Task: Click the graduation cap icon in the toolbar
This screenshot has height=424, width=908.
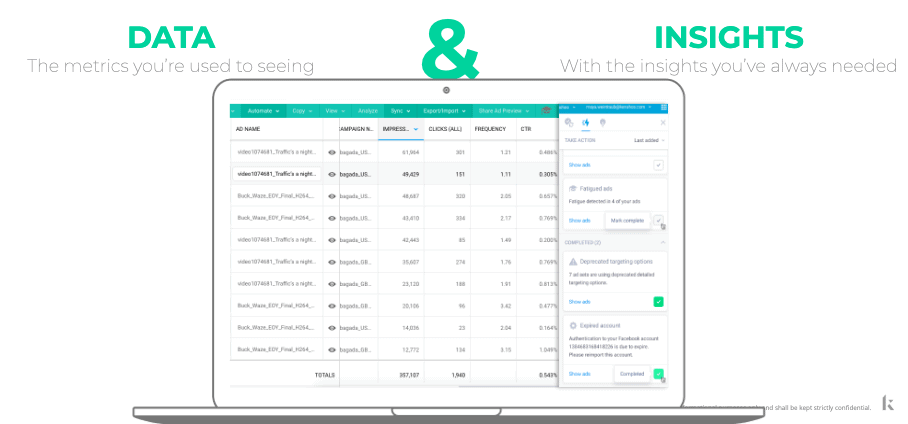Action: point(545,111)
